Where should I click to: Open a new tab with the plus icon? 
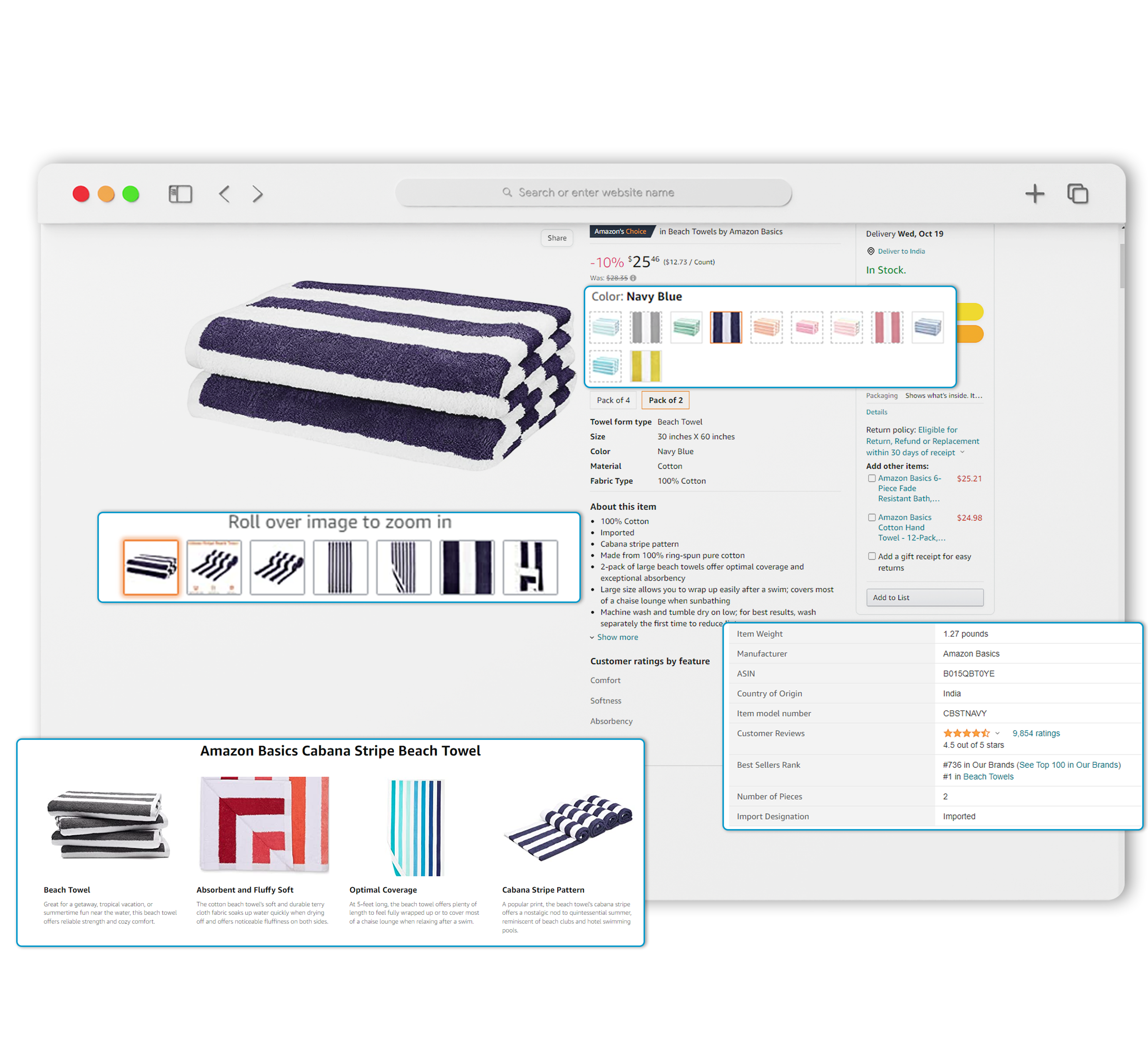click(x=1034, y=194)
